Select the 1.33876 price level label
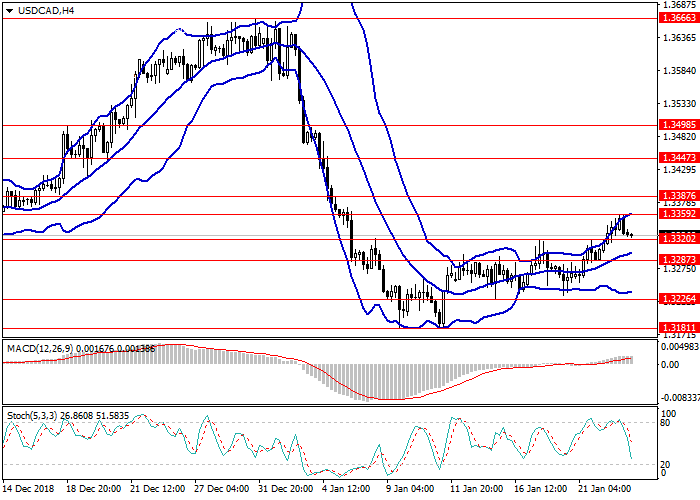The height and width of the screenshot is (500, 700). coord(679,196)
